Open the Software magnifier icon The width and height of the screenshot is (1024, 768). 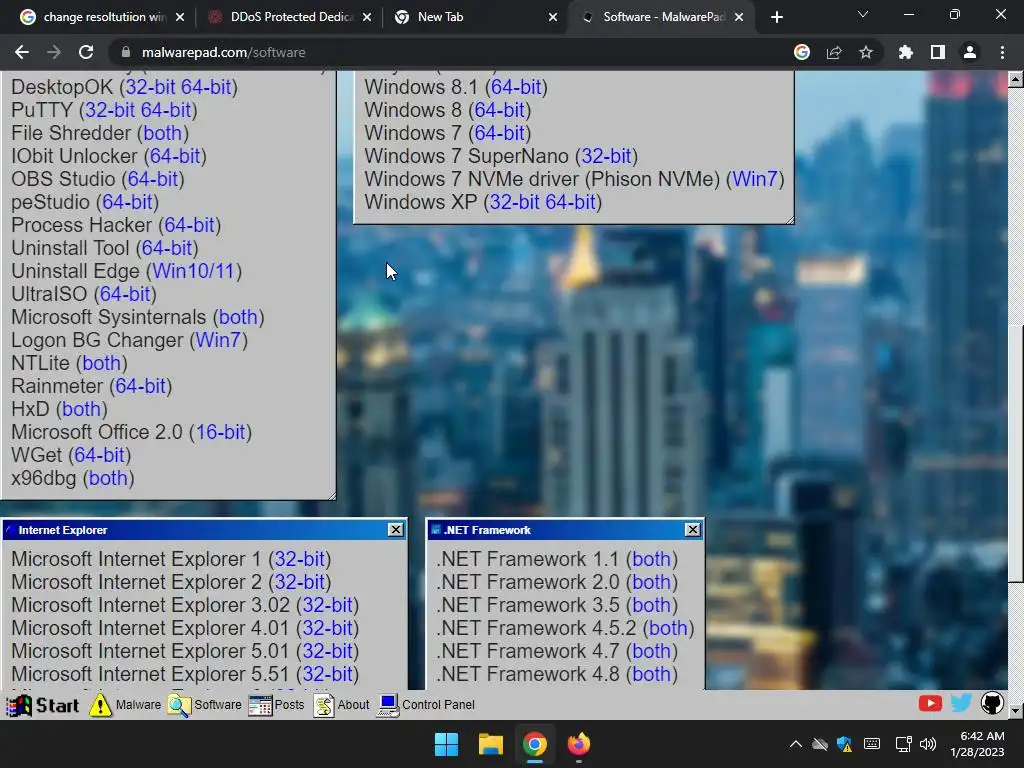tap(179, 705)
